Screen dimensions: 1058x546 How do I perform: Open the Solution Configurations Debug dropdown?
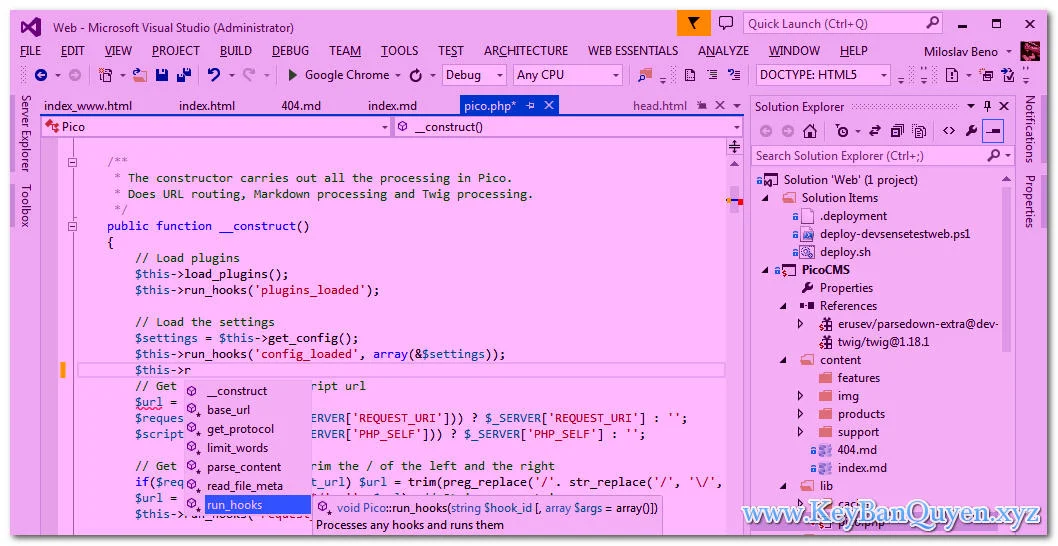pos(499,76)
